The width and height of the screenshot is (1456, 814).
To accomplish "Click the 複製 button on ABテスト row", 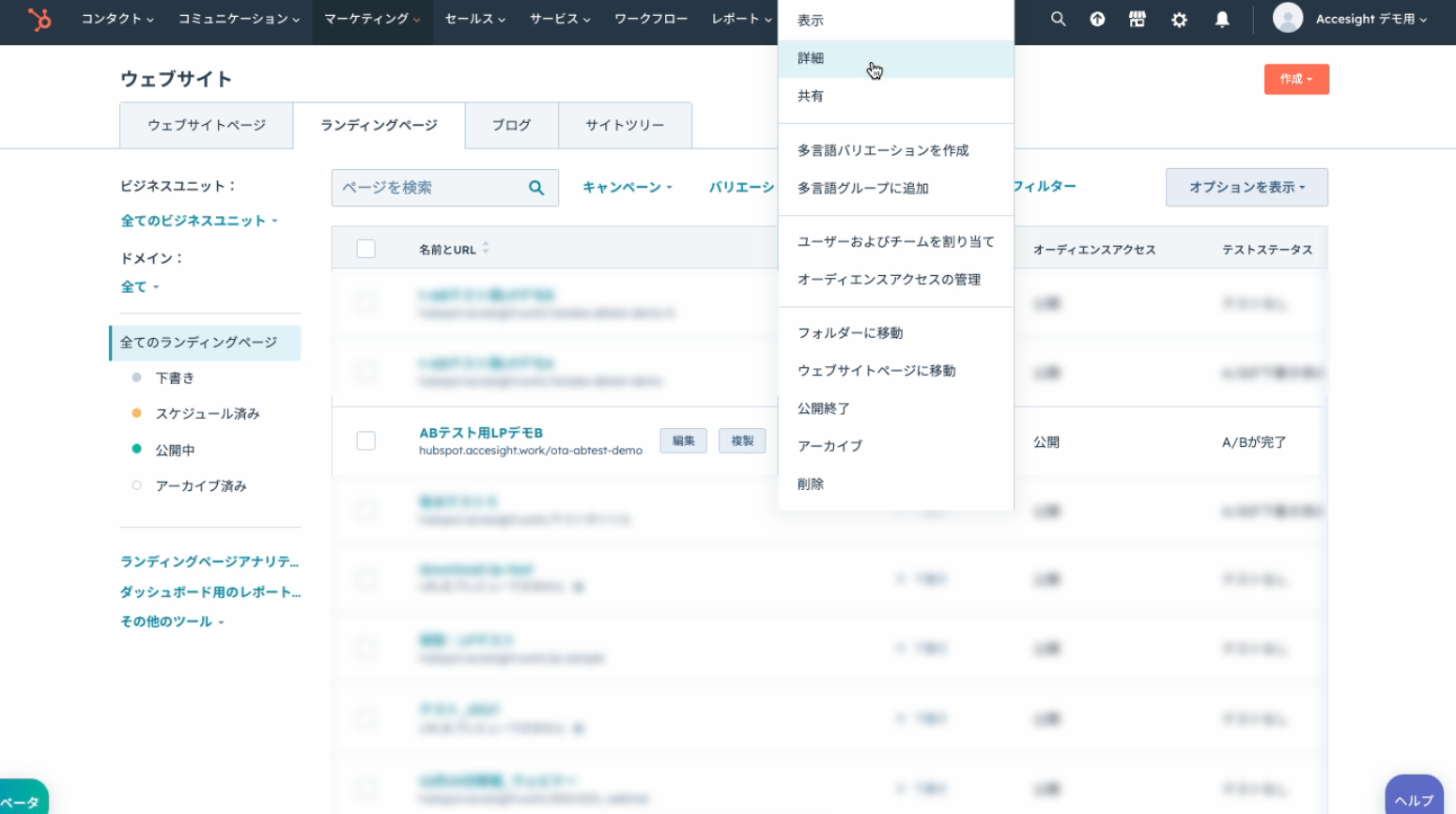I will click(742, 440).
